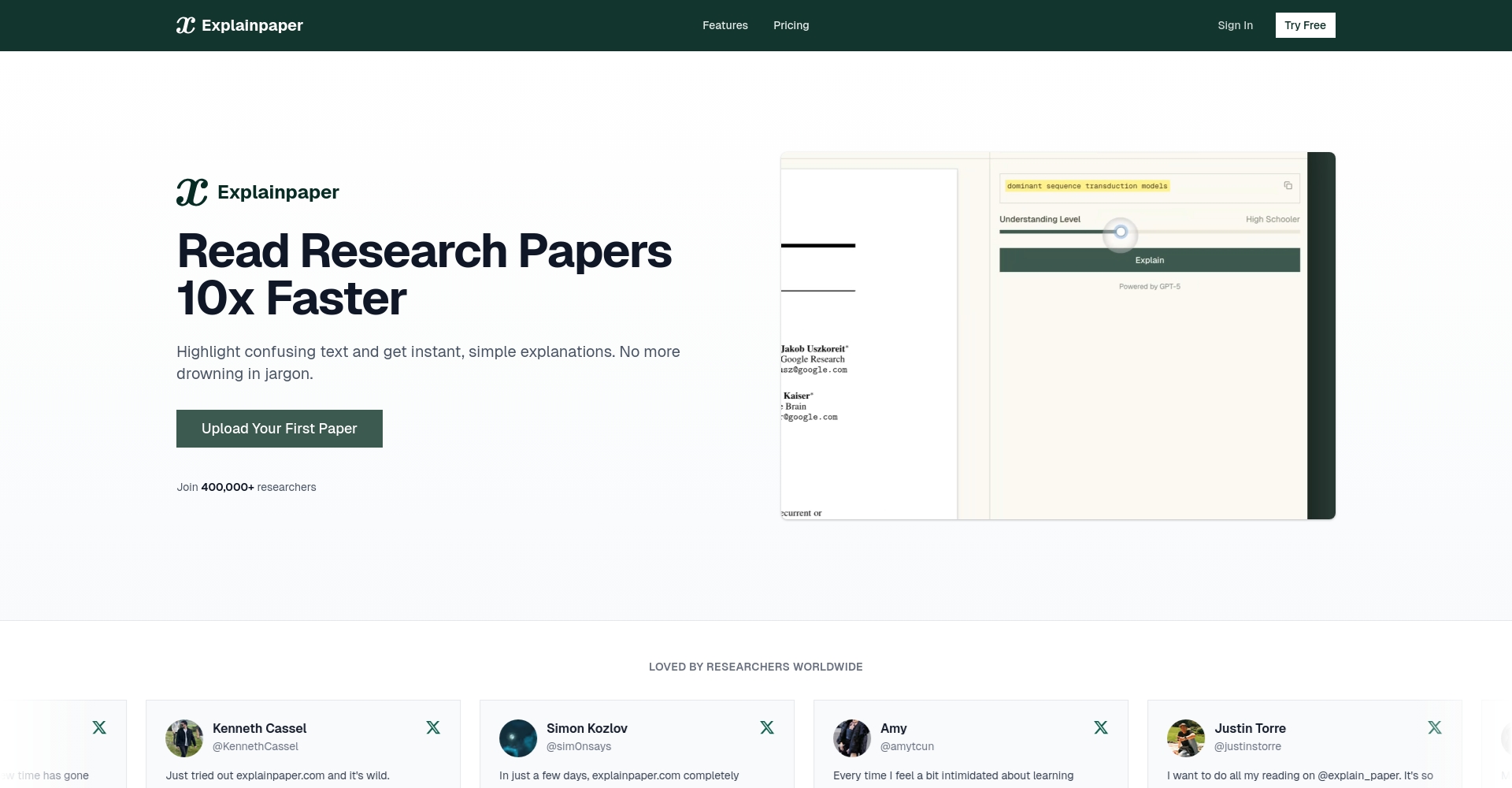Click Simon Kozlov's profile avatar
Screen dimensions: 1512x788
tap(518, 738)
